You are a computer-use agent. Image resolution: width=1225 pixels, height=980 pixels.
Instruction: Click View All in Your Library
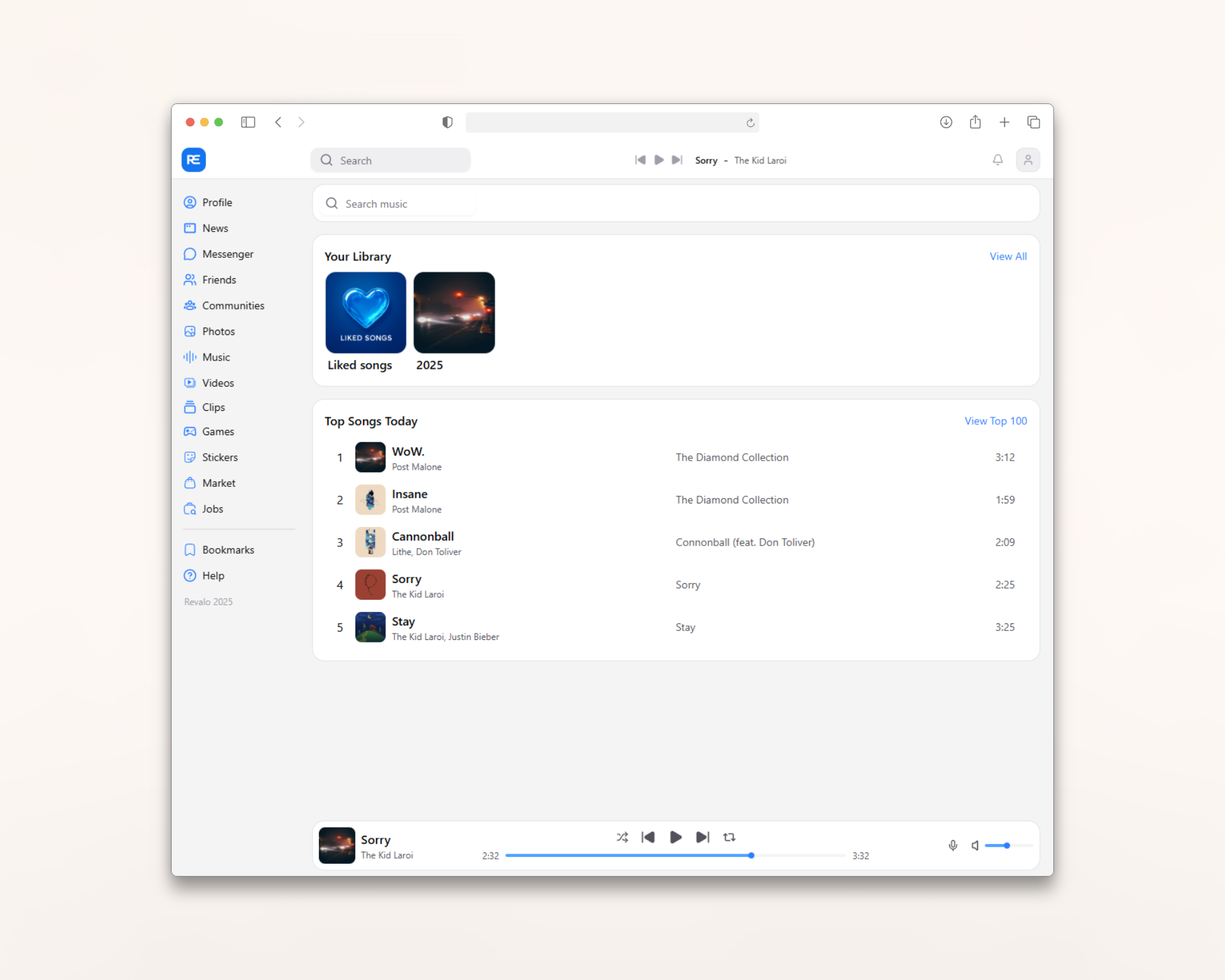click(1008, 256)
